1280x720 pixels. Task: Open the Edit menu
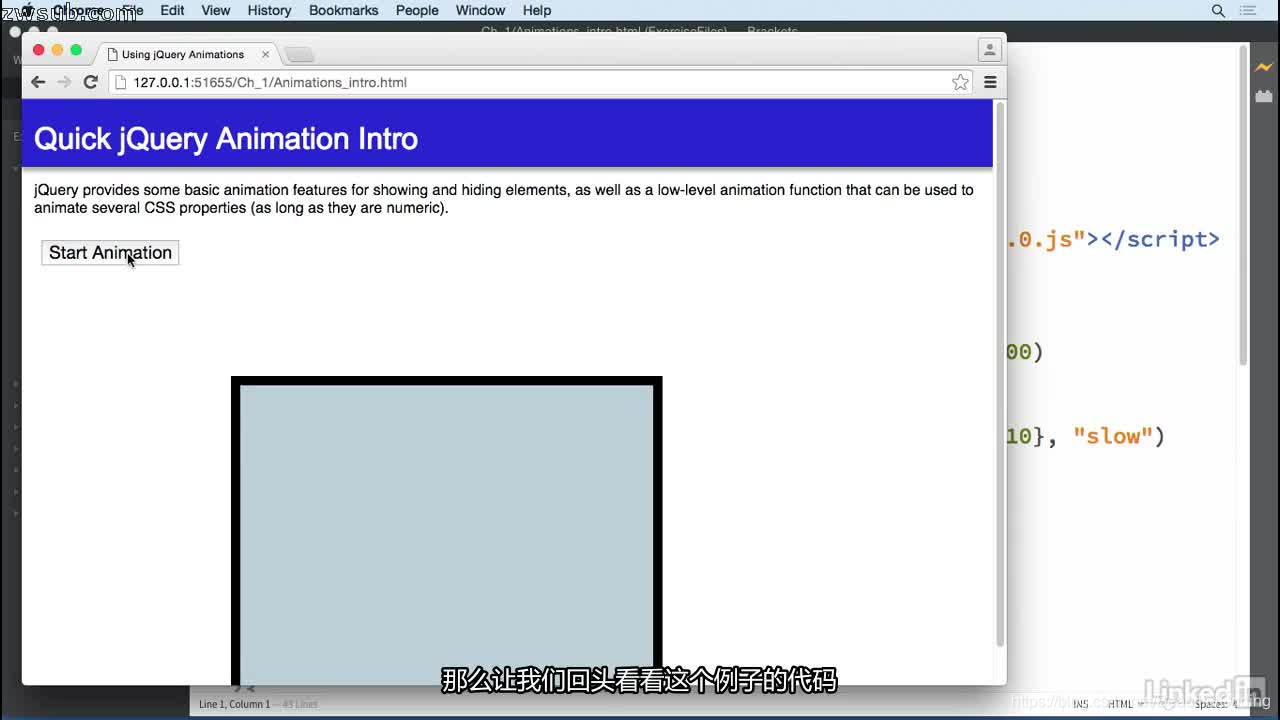click(x=172, y=10)
